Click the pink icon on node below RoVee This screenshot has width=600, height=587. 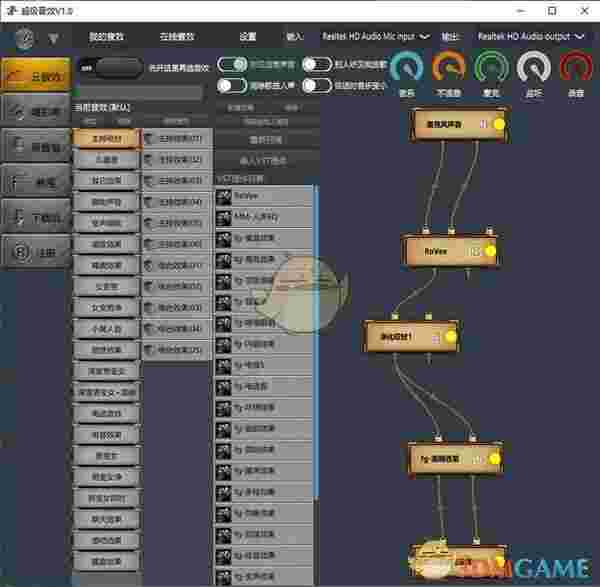tap(435, 338)
